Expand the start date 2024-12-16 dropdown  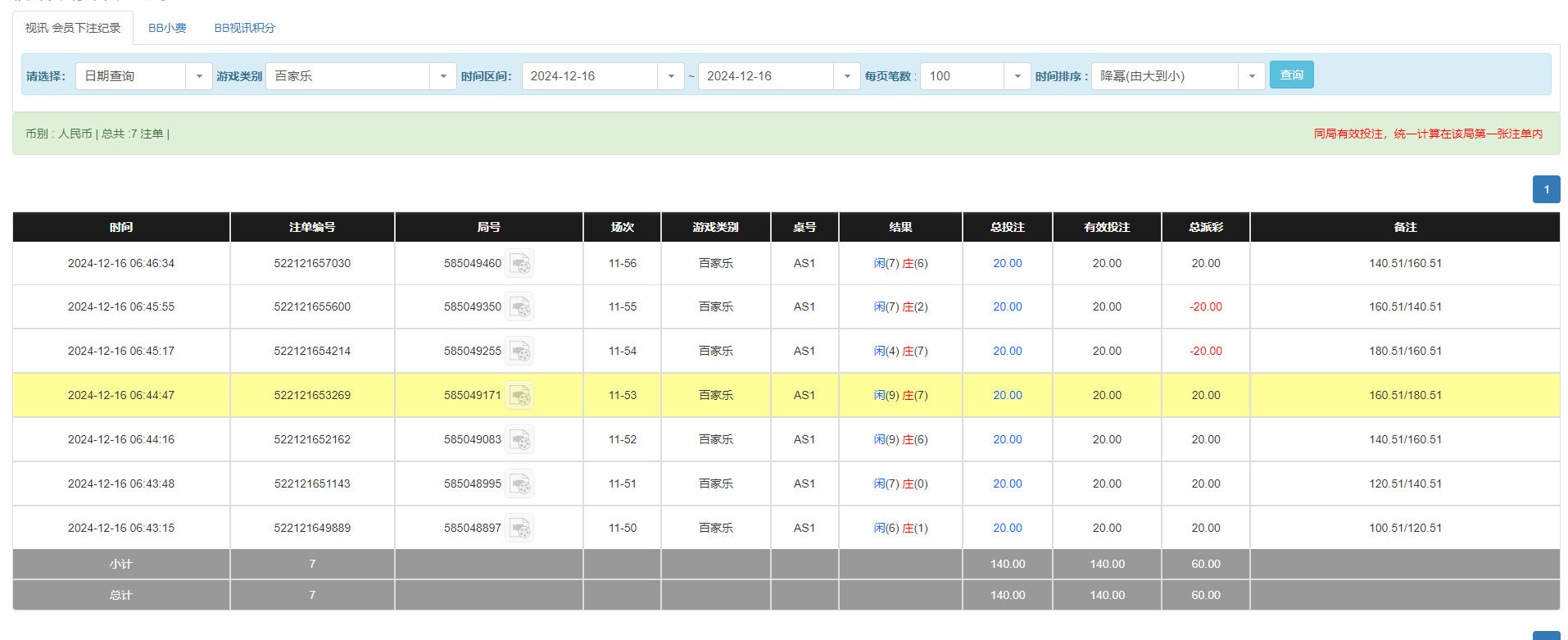pyautogui.click(x=670, y=76)
